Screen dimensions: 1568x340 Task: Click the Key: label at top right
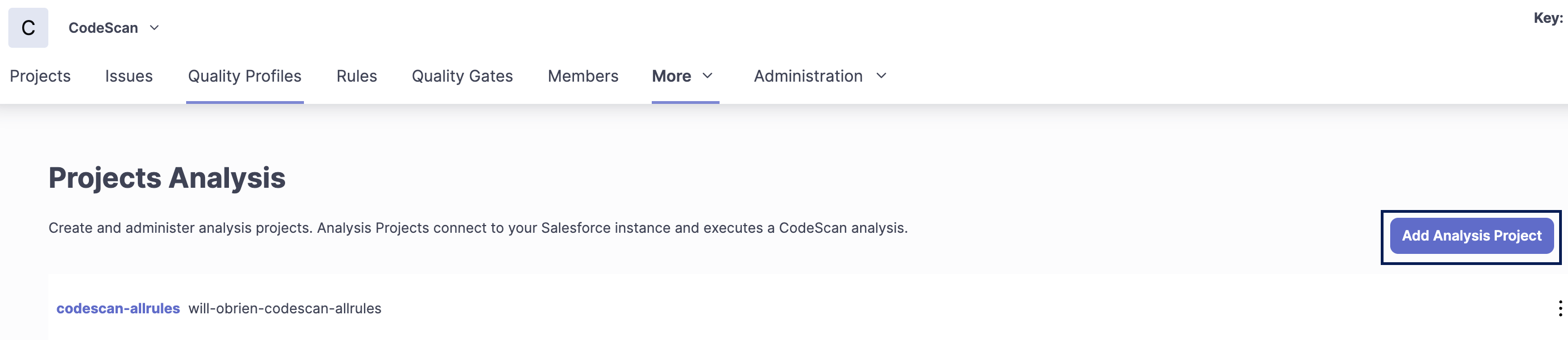1547,18
